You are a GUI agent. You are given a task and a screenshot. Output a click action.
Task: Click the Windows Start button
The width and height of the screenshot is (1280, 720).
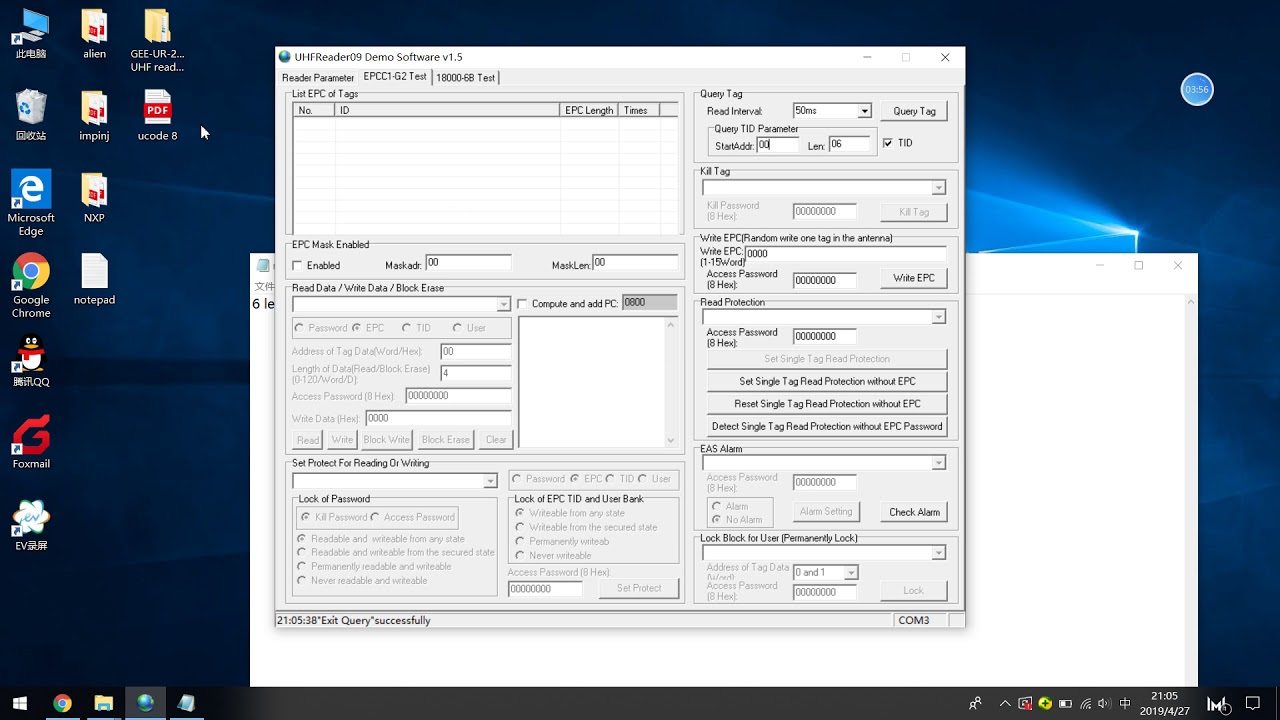point(19,703)
